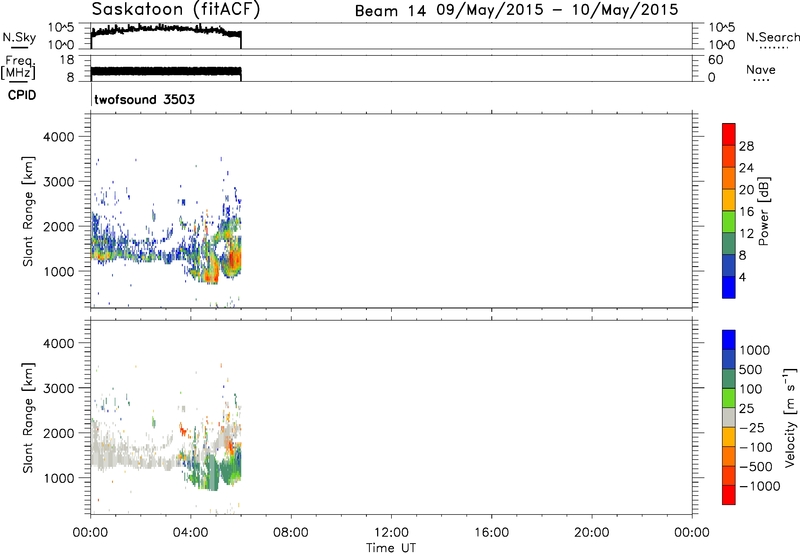Click the "04:00" time axis label
Image resolution: width=800 pixels, height=554 pixels.
190,533
